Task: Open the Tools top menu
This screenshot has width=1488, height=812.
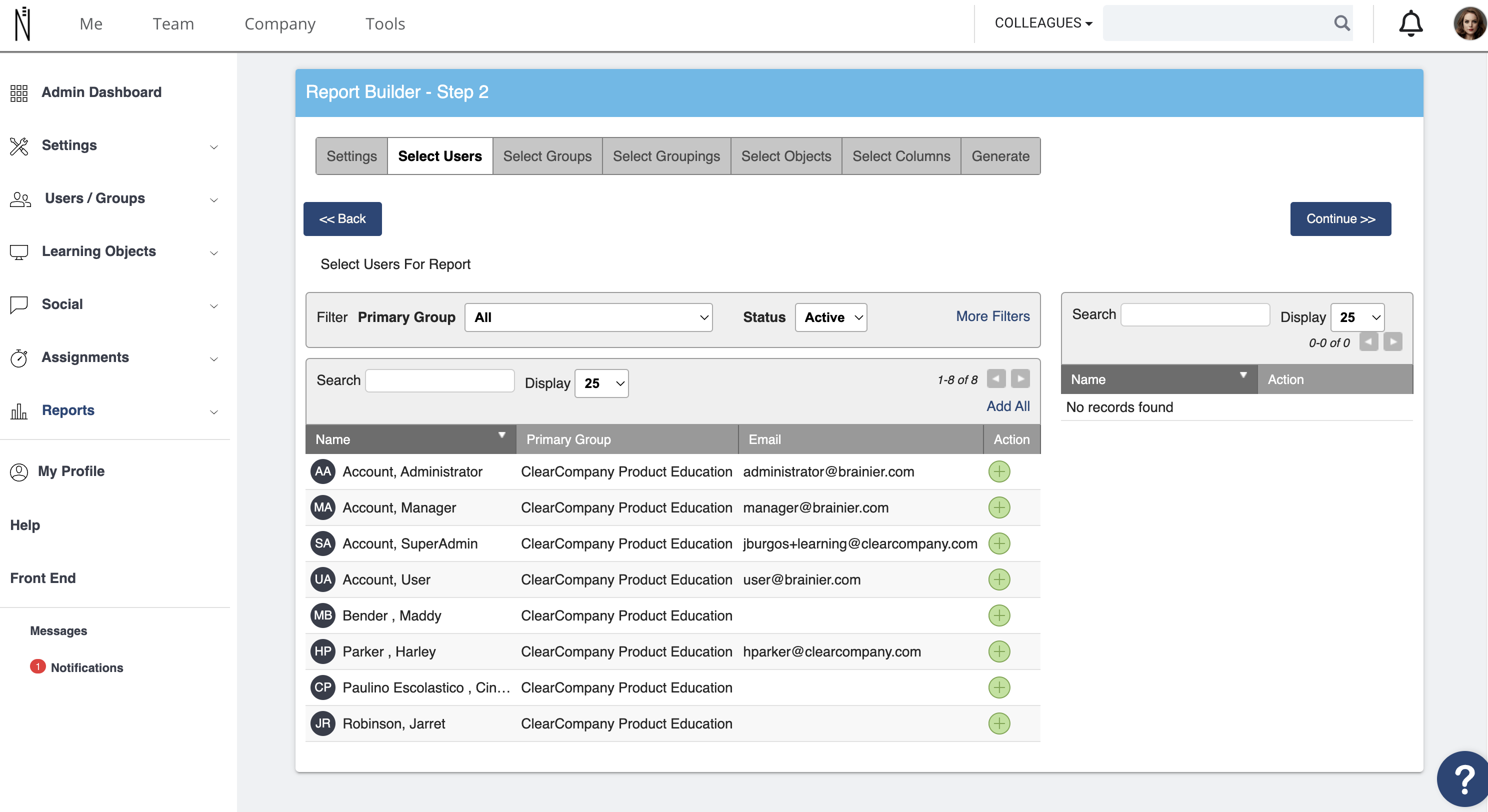Action: pos(384,23)
